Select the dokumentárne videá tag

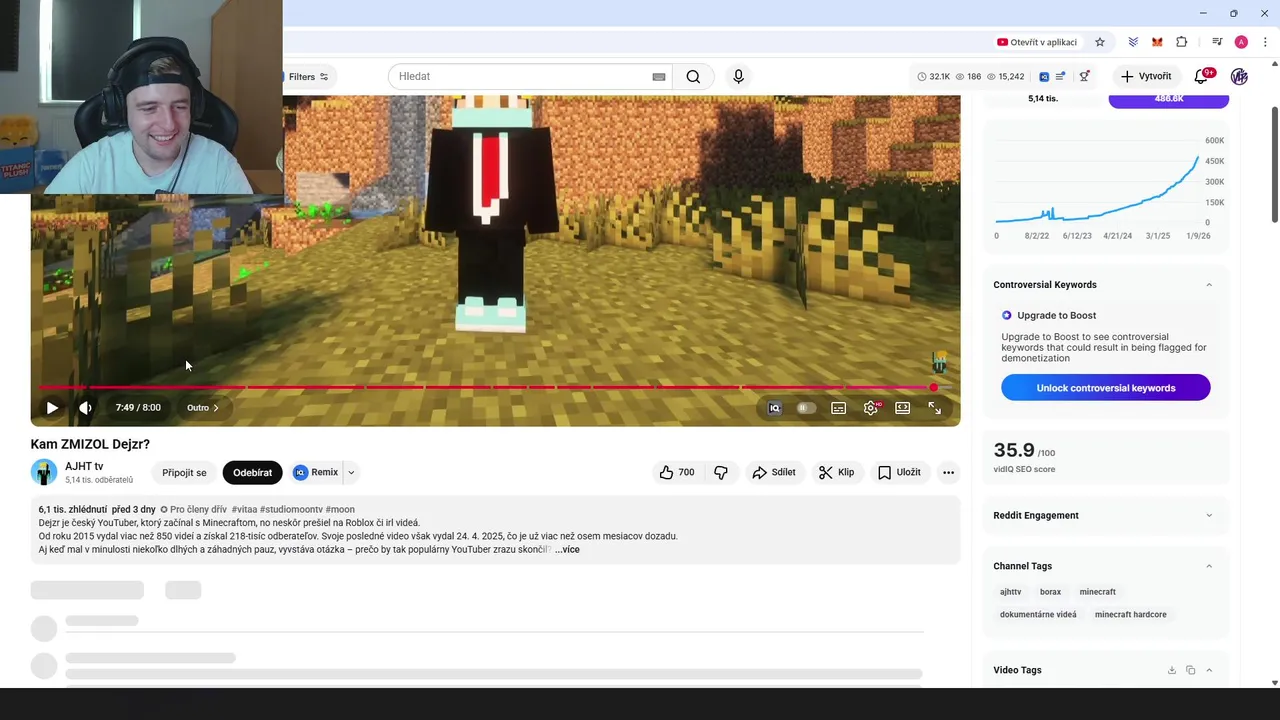pos(1038,615)
